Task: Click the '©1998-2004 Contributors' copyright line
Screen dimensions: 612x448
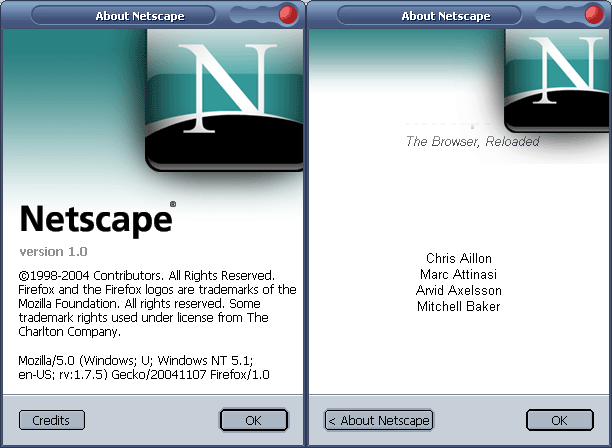Action: pos(146,276)
